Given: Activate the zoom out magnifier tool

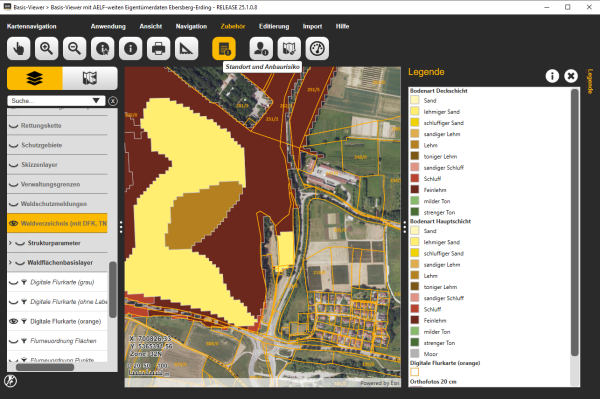Looking at the screenshot, I should pos(74,49).
